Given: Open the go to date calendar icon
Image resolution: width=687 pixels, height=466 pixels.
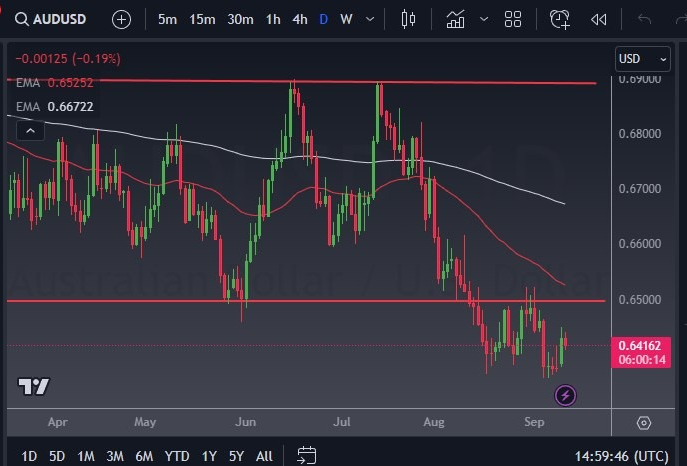Looking at the screenshot, I should pyautogui.click(x=306, y=456).
